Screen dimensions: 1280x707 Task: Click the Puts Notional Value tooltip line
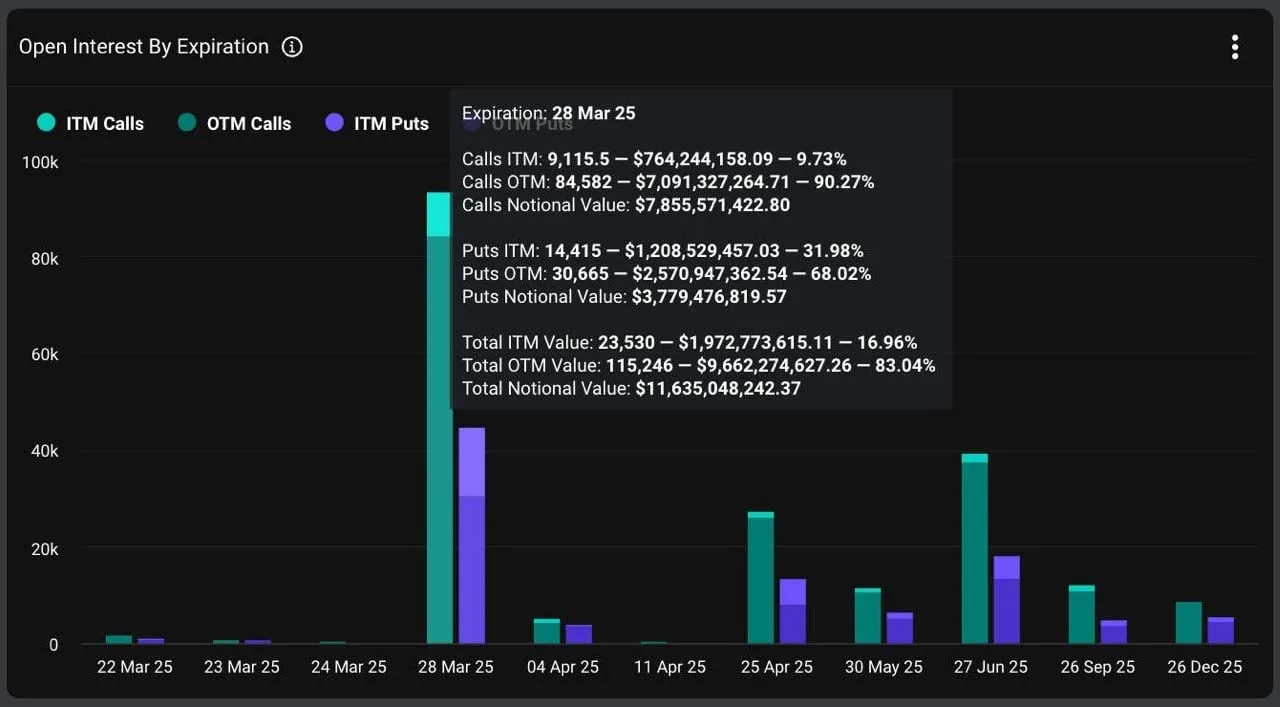[x=624, y=297]
